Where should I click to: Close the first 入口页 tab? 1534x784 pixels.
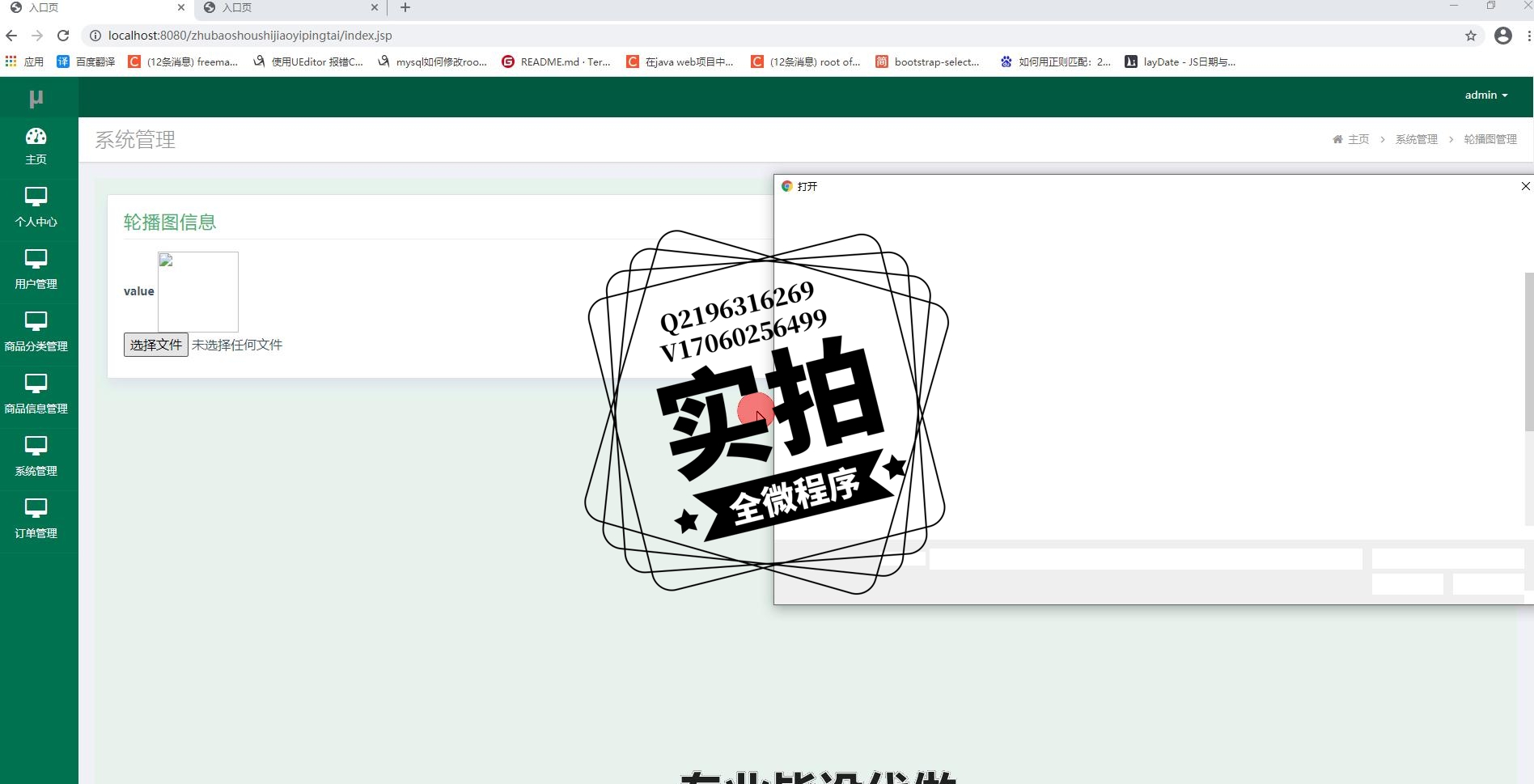point(180,7)
